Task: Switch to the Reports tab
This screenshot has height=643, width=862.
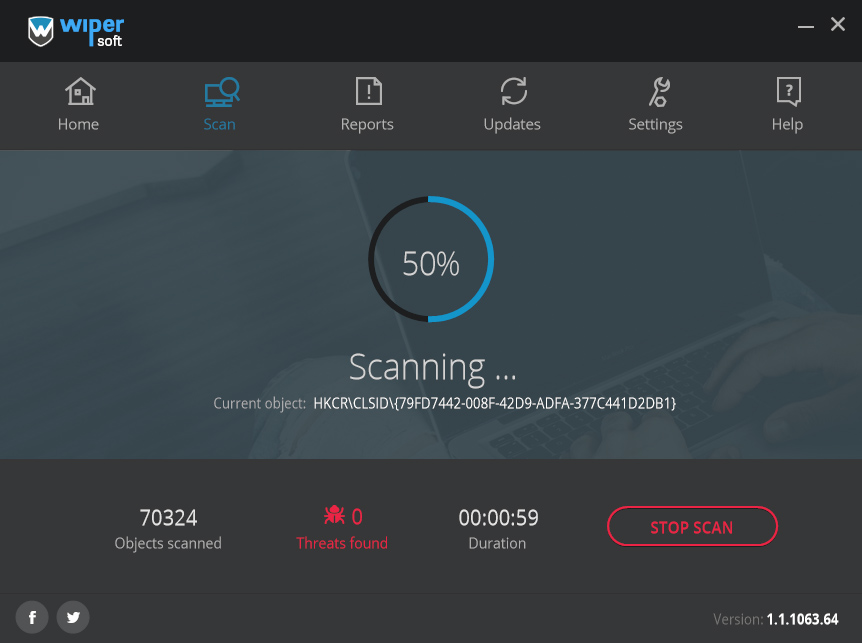Action: tap(366, 105)
